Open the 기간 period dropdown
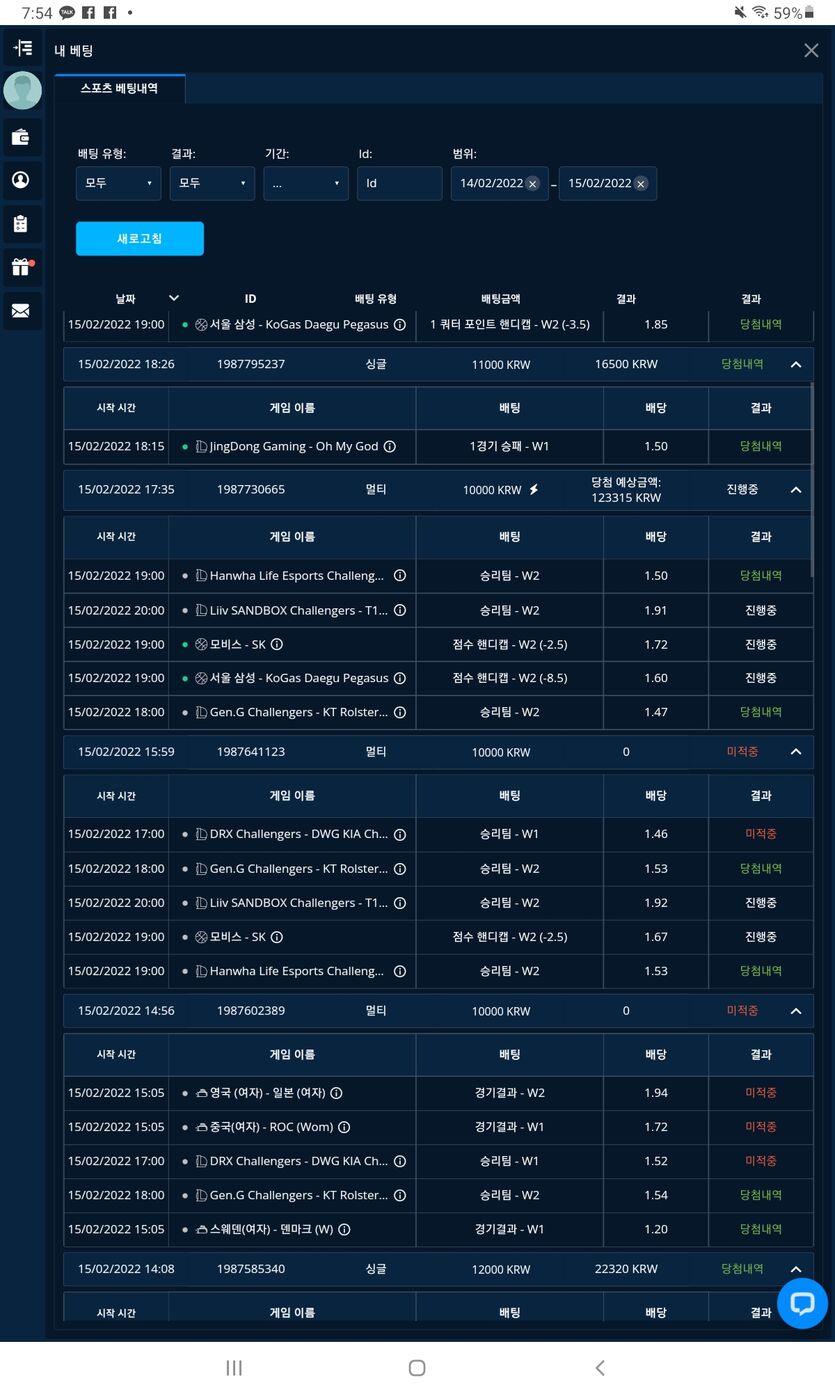This screenshot has width=835, height=1392. [306, 184]
